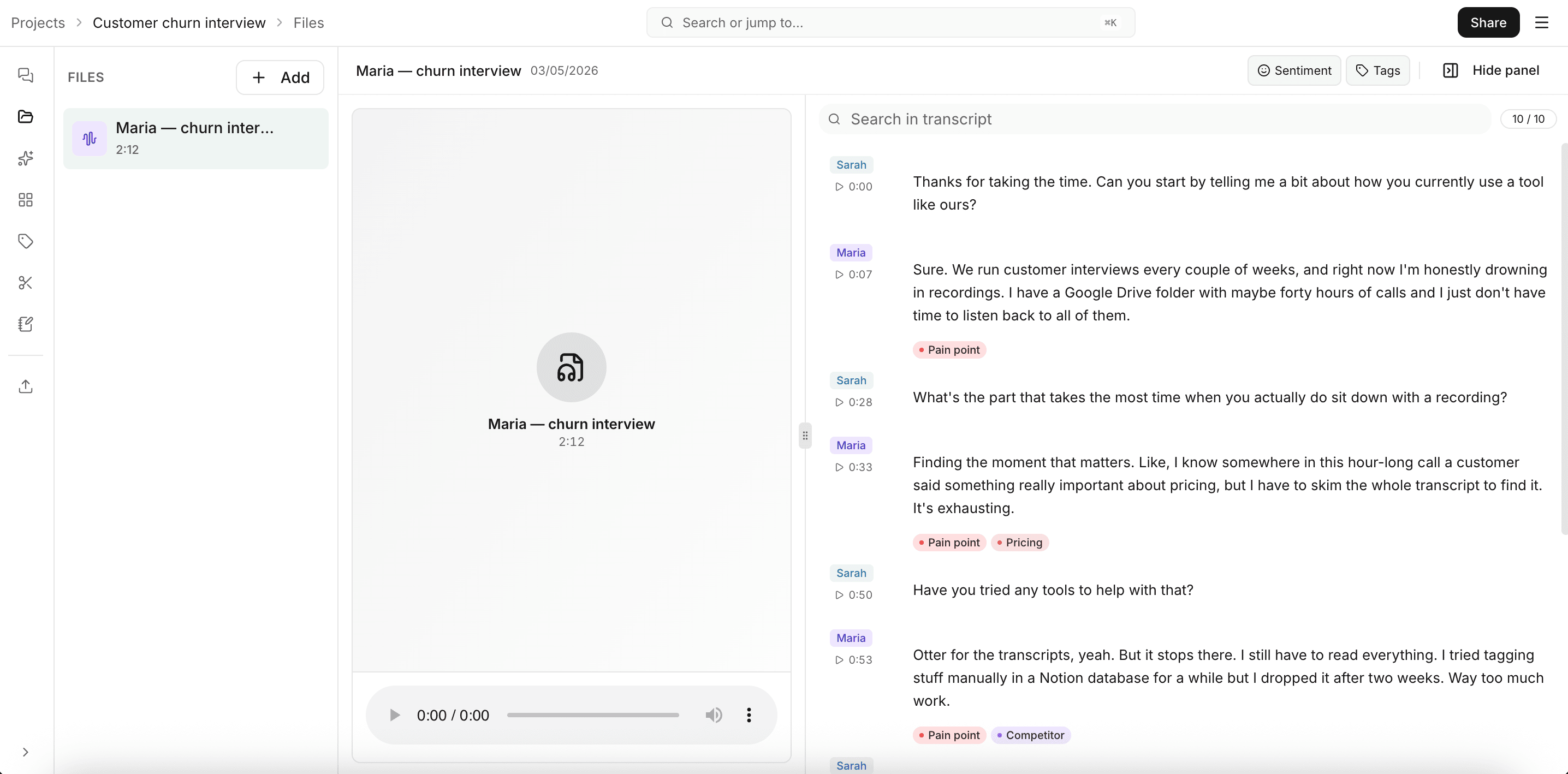Expand the left sidebar with the bottom chevron

click(x=26, y=752)
